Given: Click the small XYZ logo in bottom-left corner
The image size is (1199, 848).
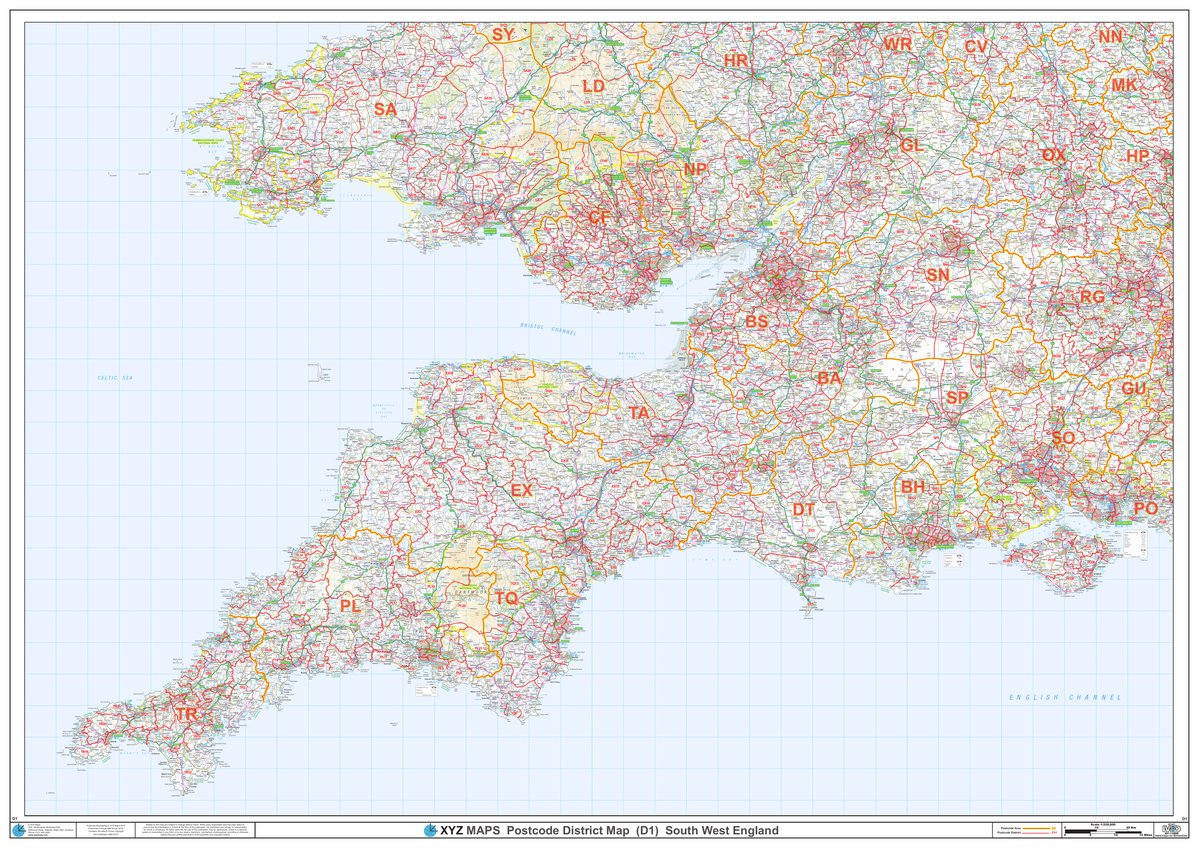Looking at the screenshot, I should (x=16, y=830).
